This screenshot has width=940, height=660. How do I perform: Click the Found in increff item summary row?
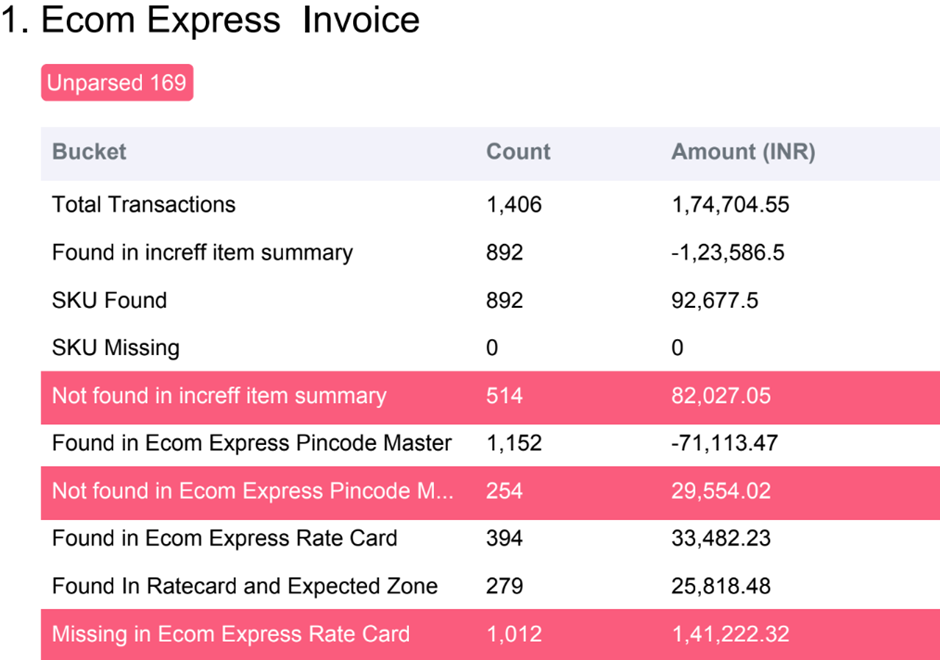490,252
